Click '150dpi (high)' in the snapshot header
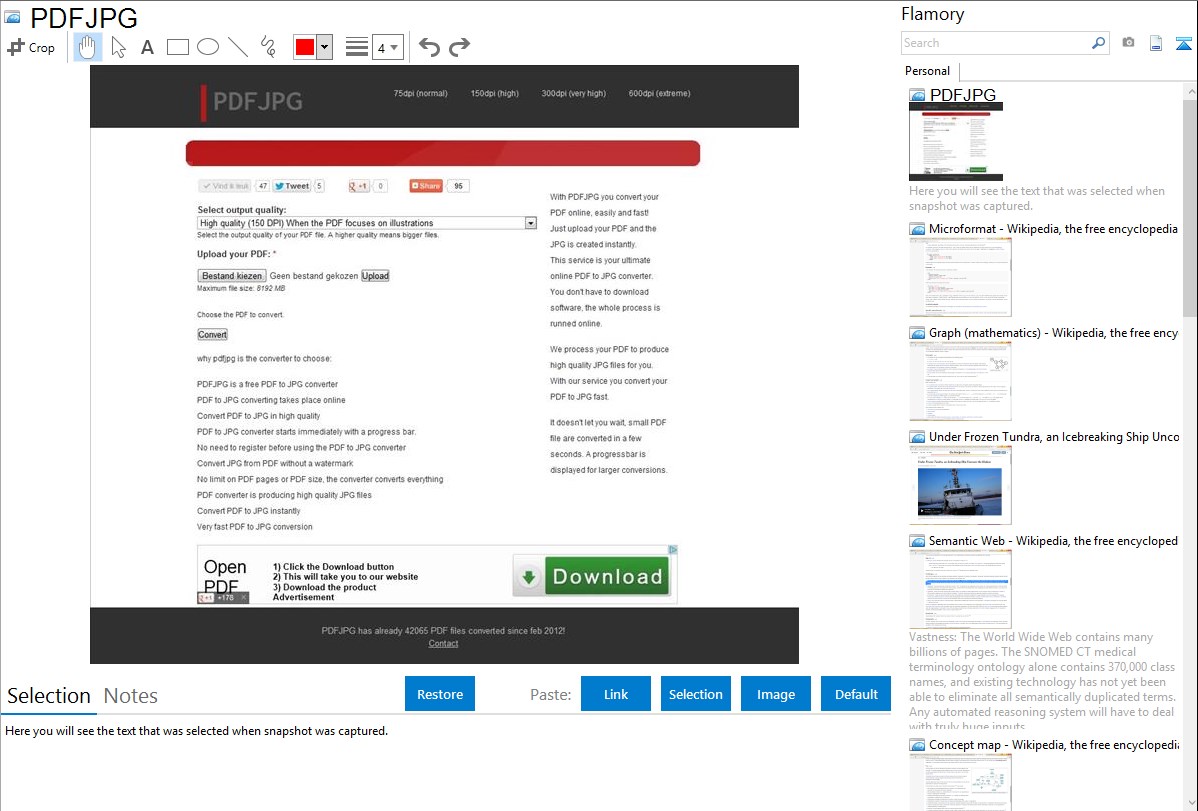Viewport: 1198px width, 811px height. click(494, 93)
